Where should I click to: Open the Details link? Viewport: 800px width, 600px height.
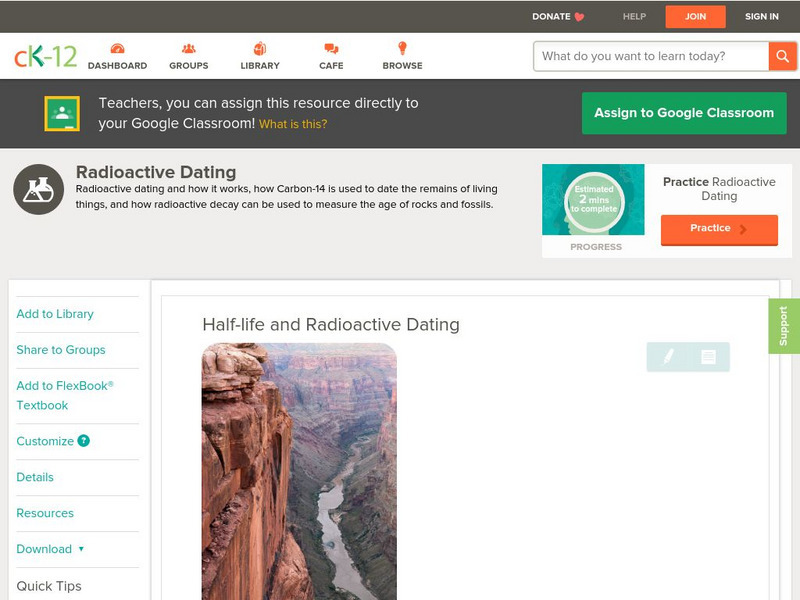coord(35,477)
